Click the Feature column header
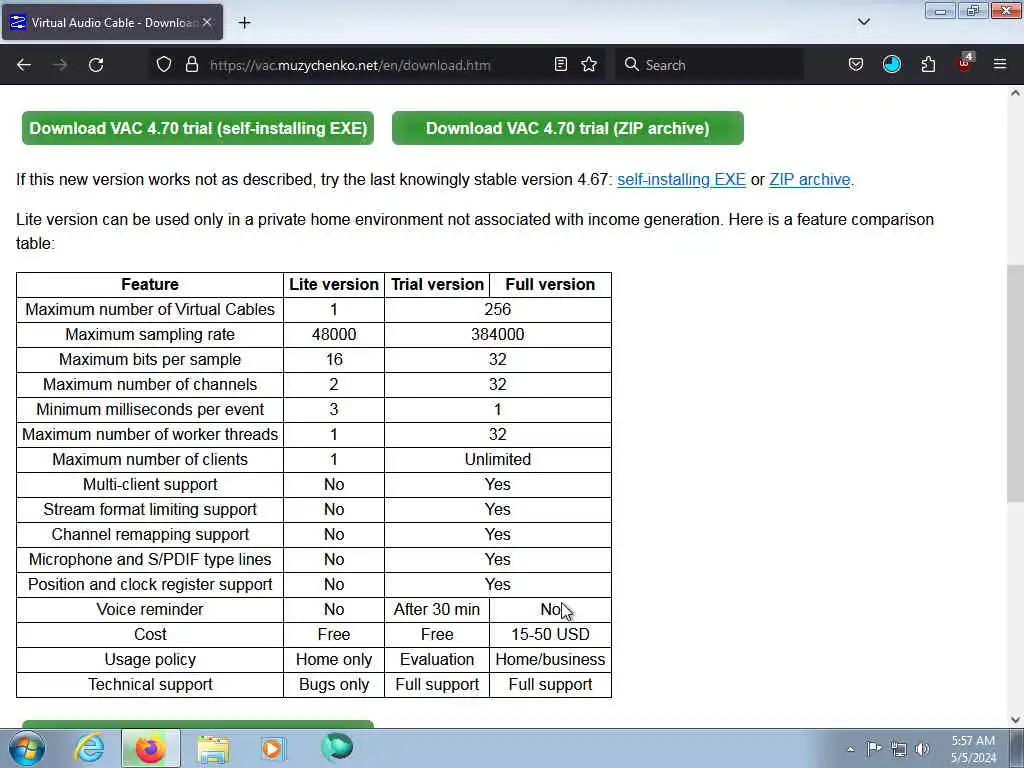Image resolution: width=1024 pixels, height=768 pixels. (150, 285)
